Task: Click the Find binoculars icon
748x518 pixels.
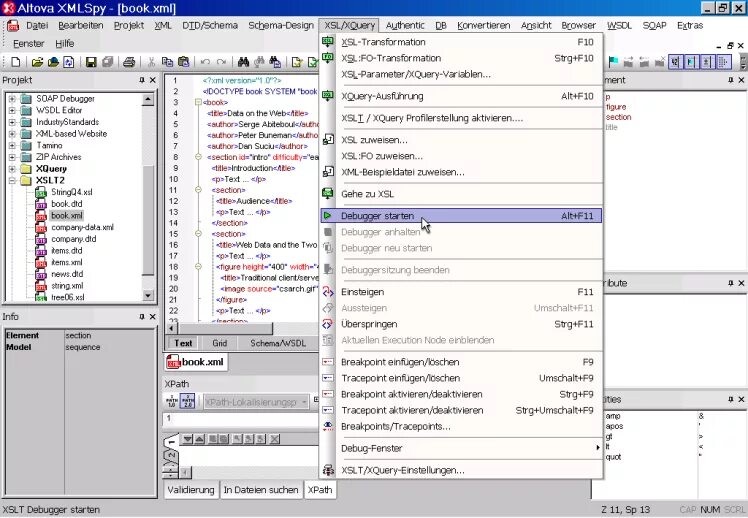Action: pyautogui.click(x=243, y=62)
